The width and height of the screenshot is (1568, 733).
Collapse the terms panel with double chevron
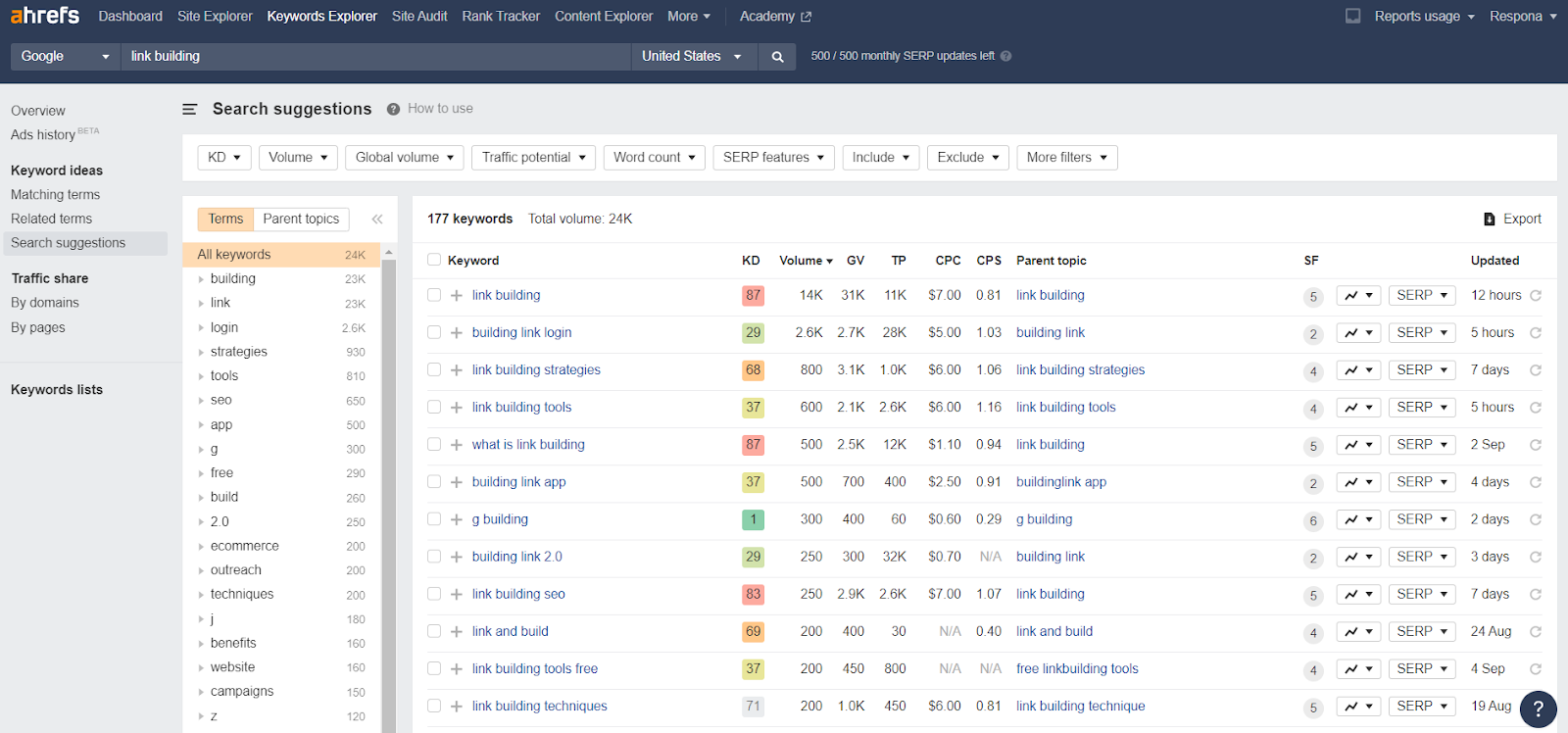pos(377,220)
